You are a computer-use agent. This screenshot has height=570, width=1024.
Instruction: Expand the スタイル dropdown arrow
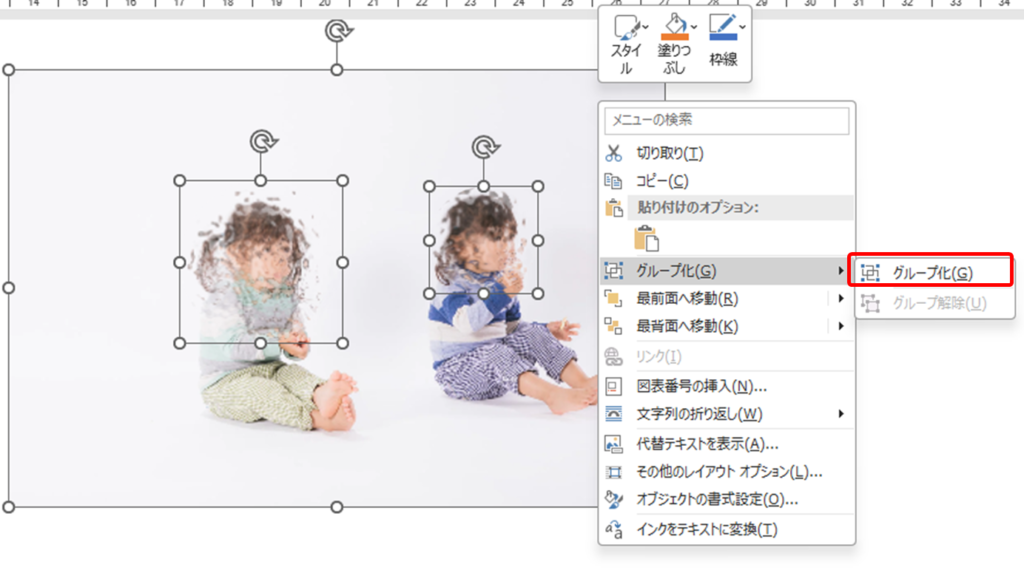point(645,27)
